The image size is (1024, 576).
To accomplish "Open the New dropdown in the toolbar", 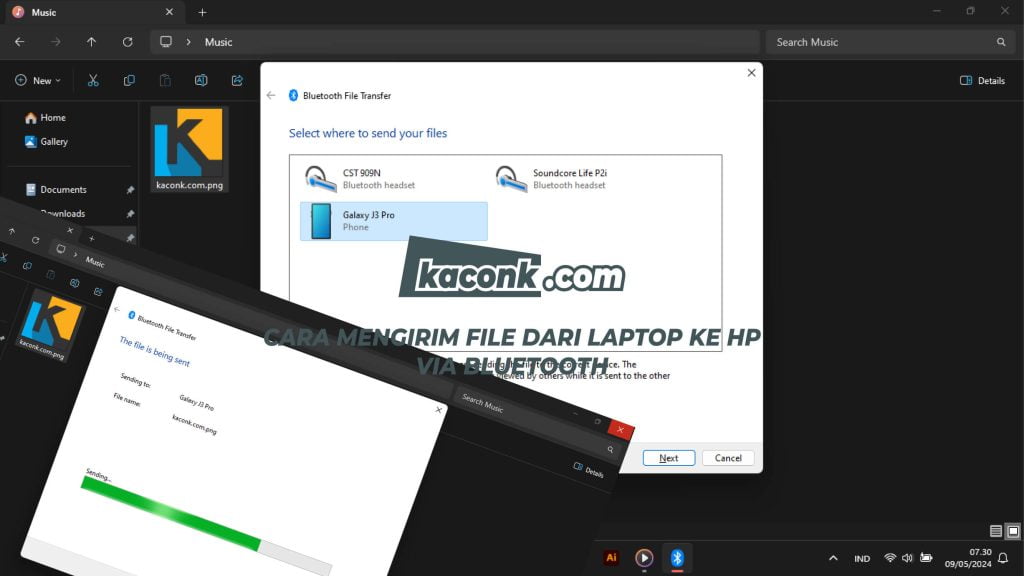I will (x=38, y=80).
